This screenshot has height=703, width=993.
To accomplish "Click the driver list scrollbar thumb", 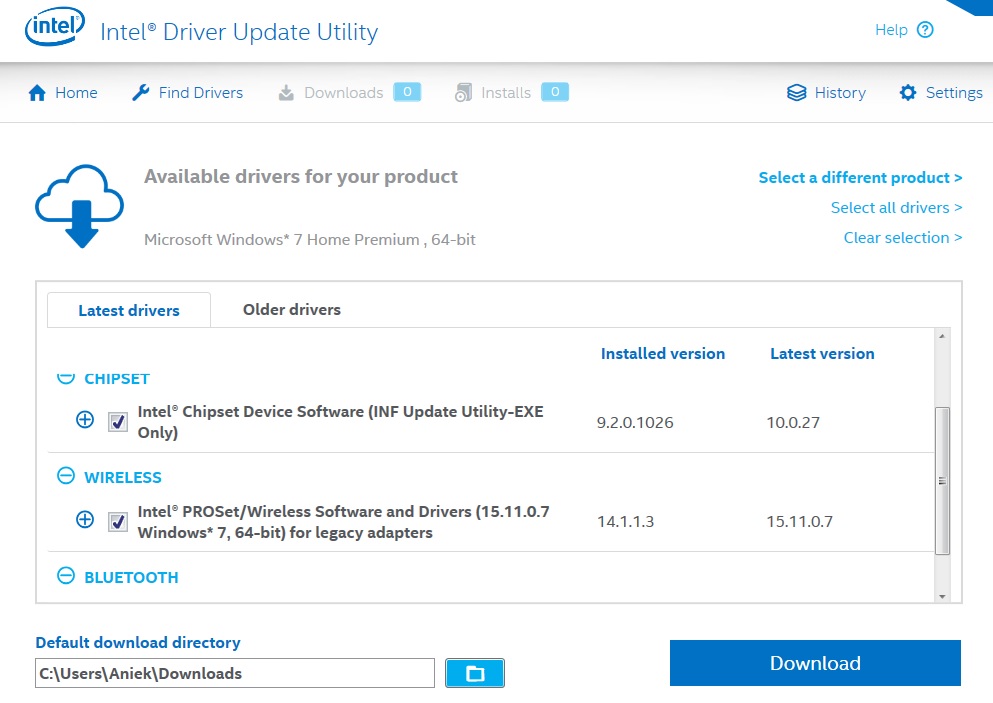I will 942,481.
